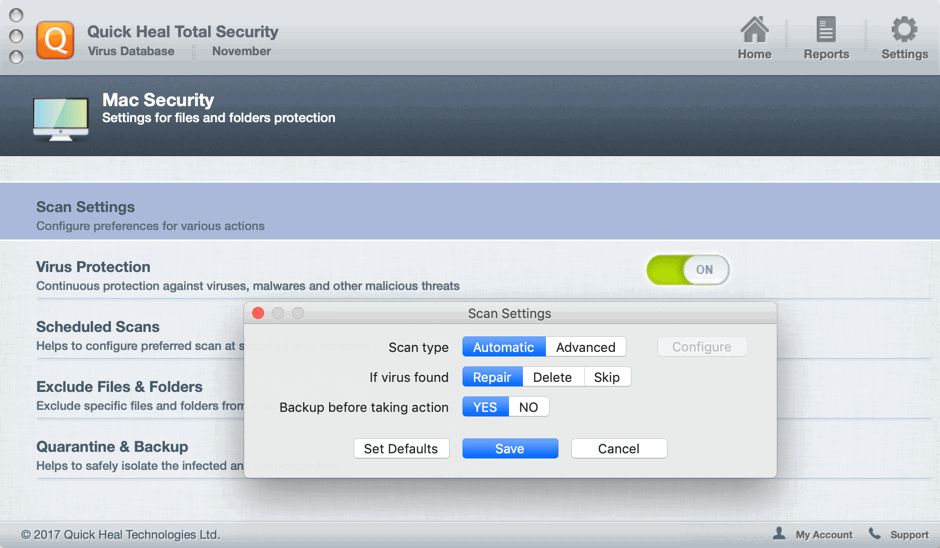
Task: Click the Quick Heal orange logo icon
Action: [56, 40]
